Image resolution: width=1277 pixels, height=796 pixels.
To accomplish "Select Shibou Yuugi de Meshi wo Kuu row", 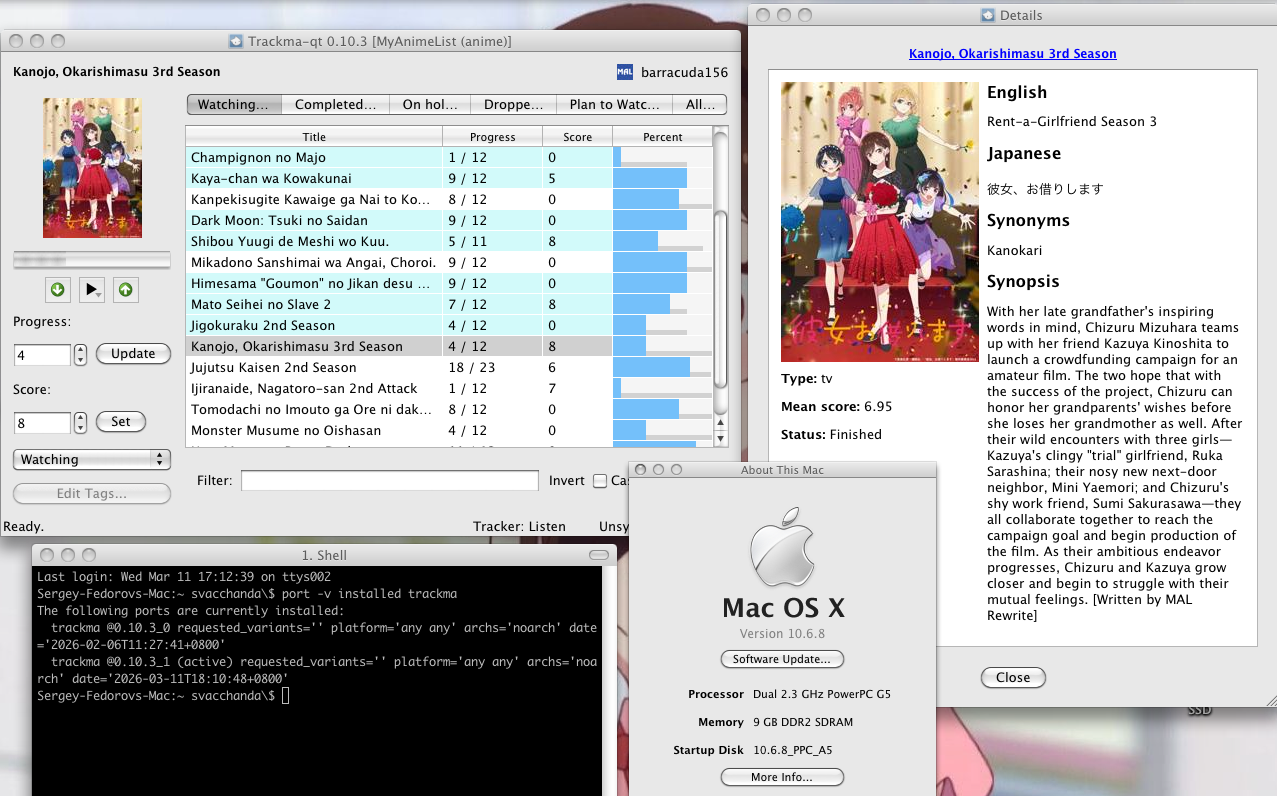I will coord(449,241).
